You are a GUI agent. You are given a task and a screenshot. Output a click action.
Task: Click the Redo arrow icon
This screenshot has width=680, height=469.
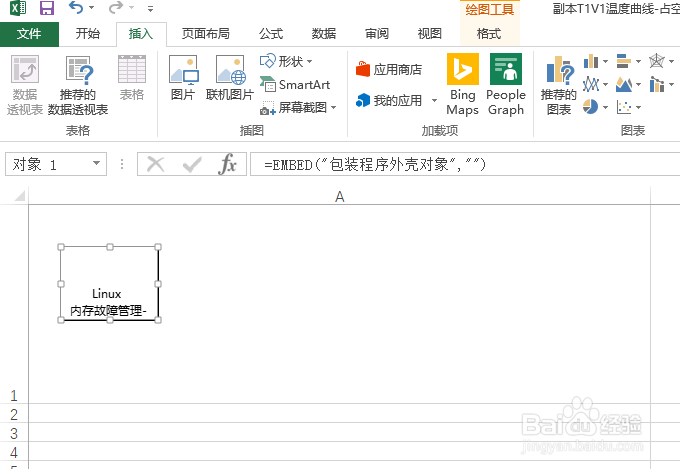point(116,7)
